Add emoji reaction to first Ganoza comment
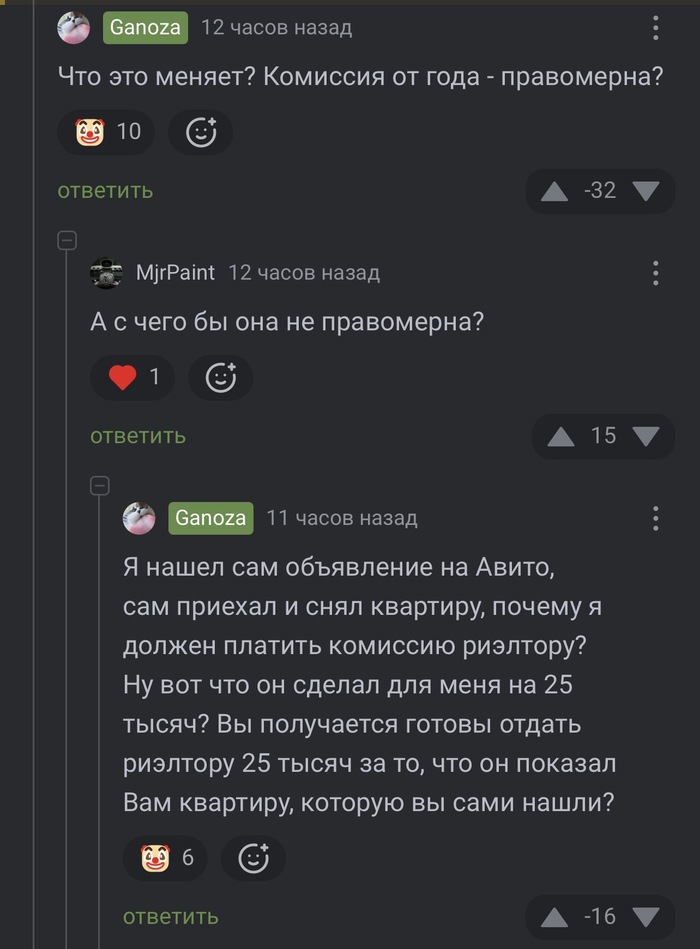Viewport: 700px width, 949px height. pyautogui.click(x=201, y=132)
